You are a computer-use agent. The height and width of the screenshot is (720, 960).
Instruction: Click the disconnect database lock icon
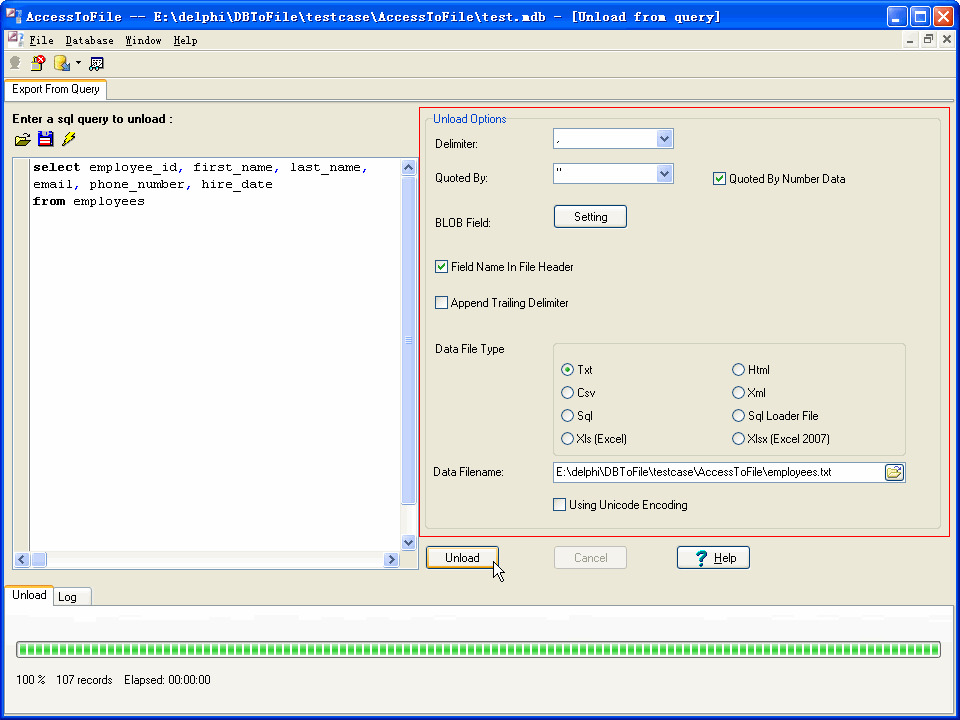click(x=38, y=63)
